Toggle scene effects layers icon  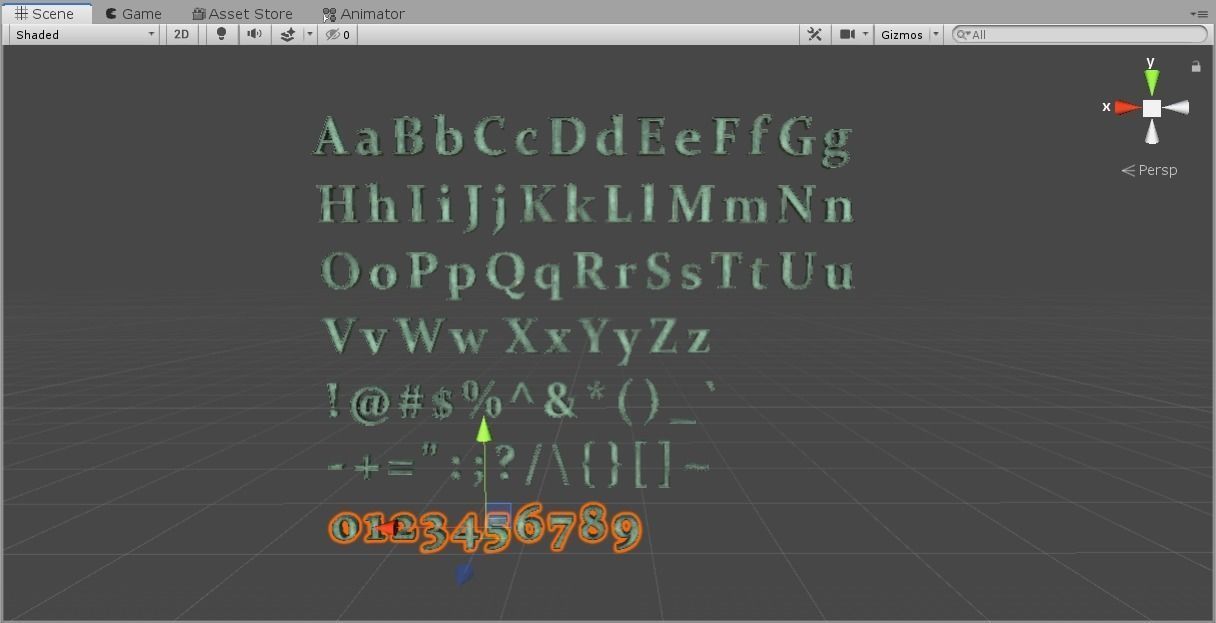[x=287, y=34]
